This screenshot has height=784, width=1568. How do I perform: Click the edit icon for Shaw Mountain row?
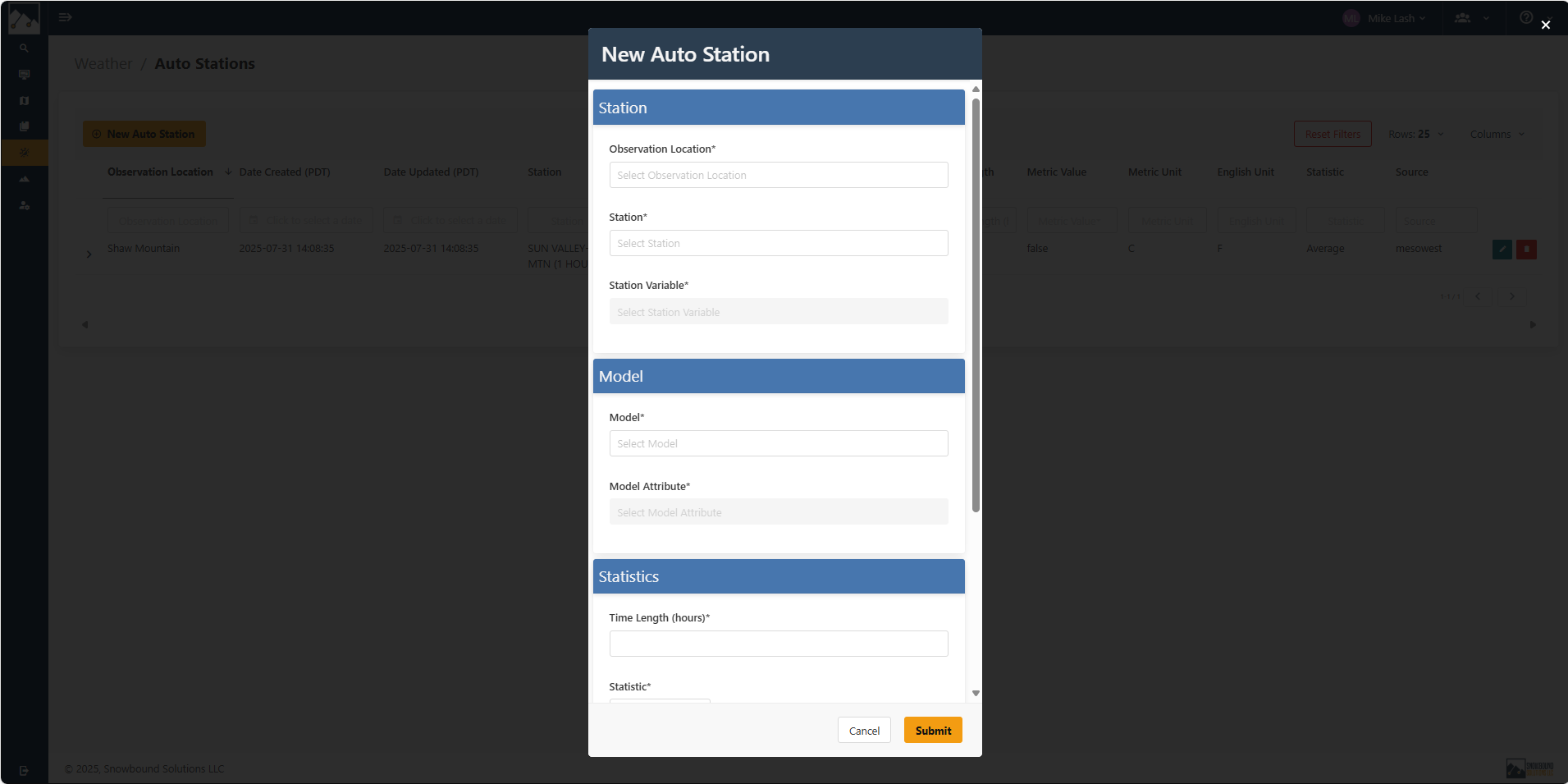pyautogui.click(x=1502, y=250)
